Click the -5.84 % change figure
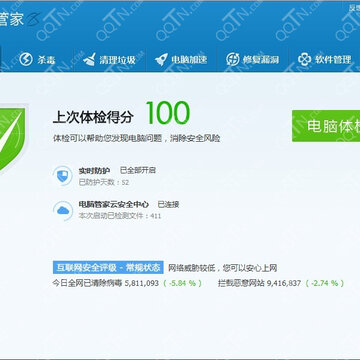Viewport: 360px width, 360px height. [182, 283]
